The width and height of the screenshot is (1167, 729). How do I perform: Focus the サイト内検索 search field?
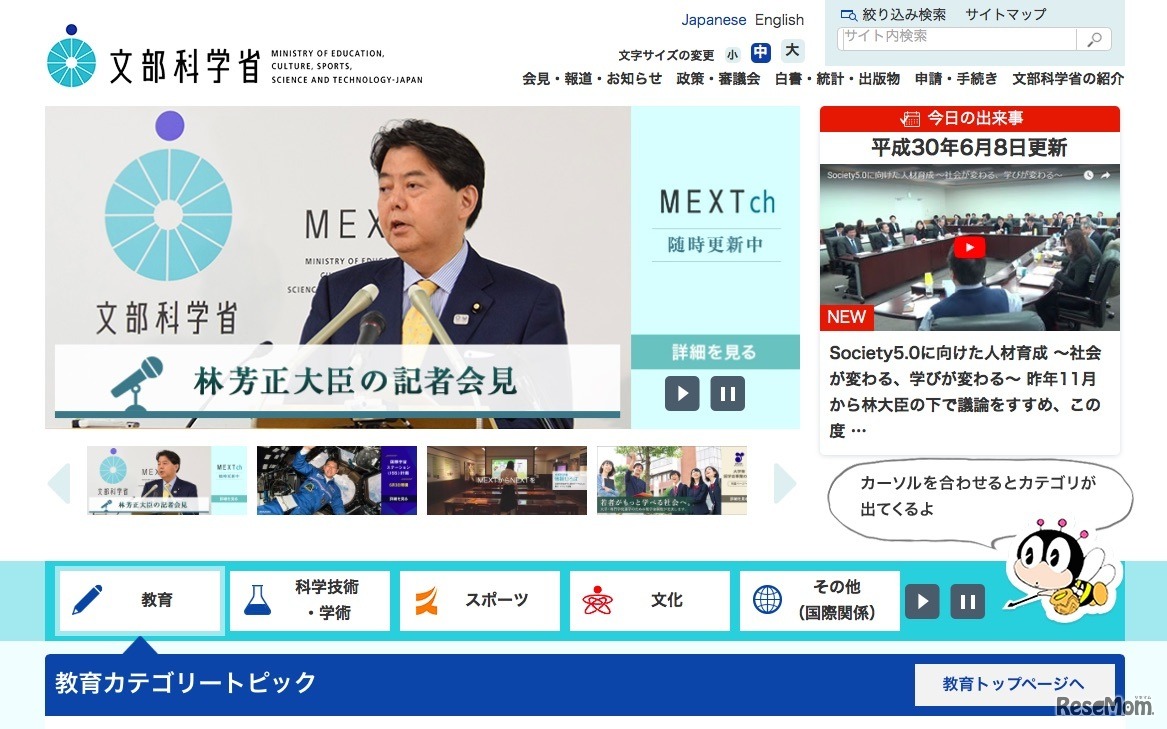[957, 38]
